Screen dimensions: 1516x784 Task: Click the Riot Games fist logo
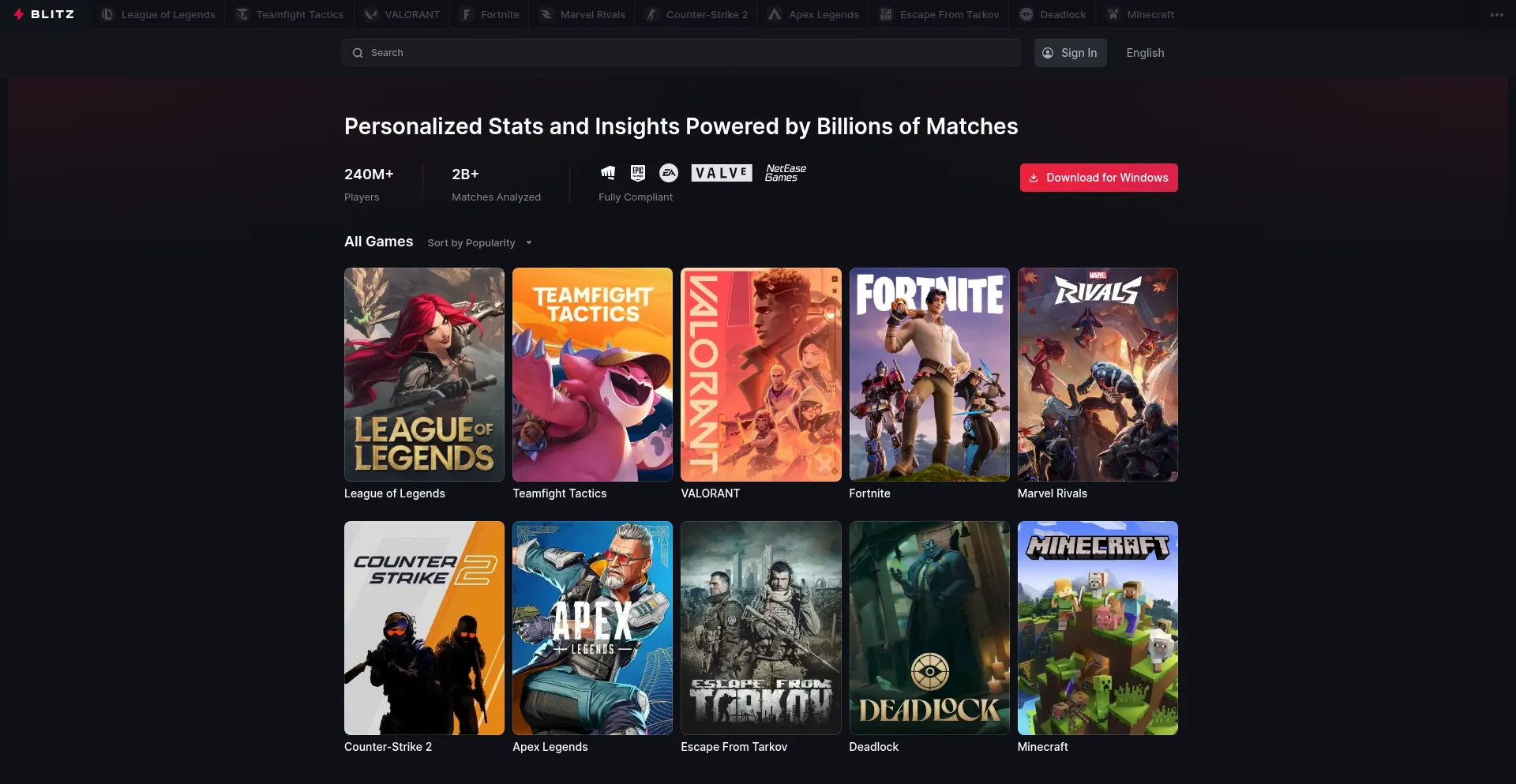(608, 173)
